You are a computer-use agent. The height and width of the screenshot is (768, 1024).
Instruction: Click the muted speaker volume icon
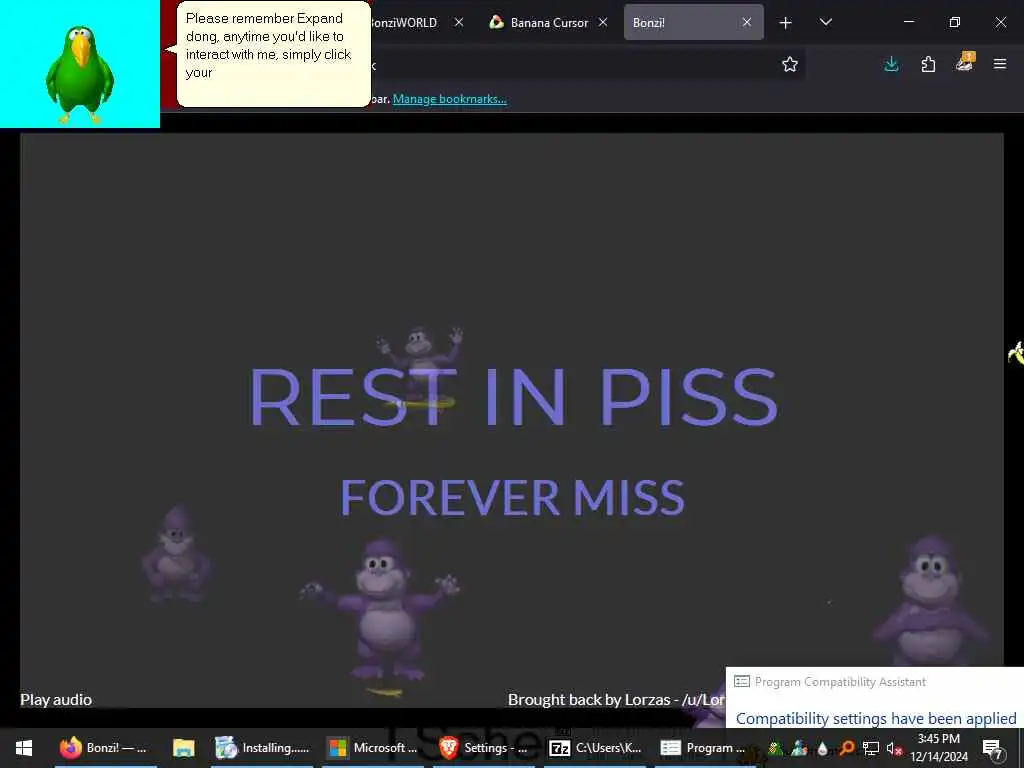894,748
